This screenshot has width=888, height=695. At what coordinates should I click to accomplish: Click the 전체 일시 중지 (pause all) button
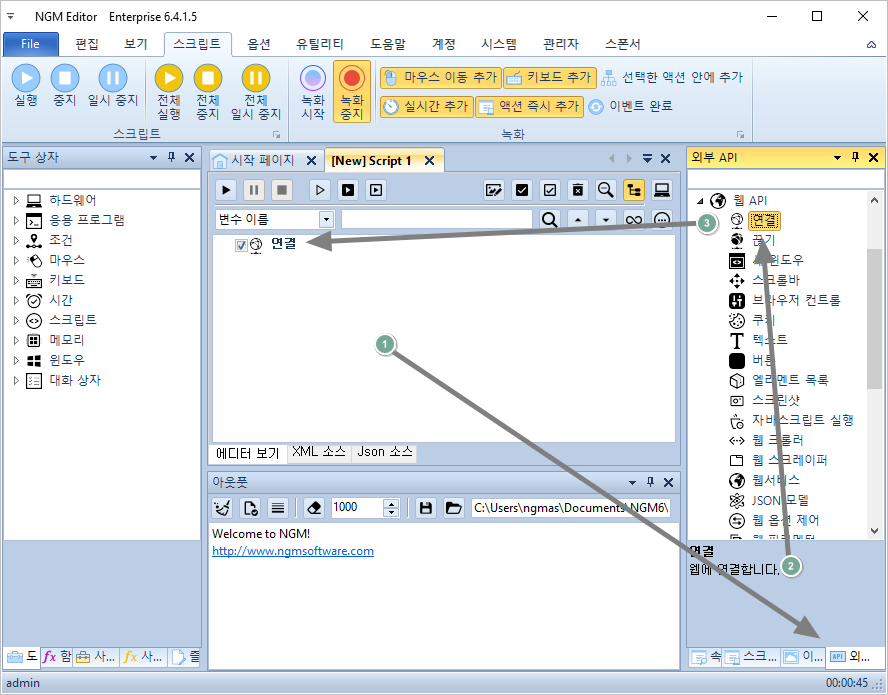(x=256, y=92)
